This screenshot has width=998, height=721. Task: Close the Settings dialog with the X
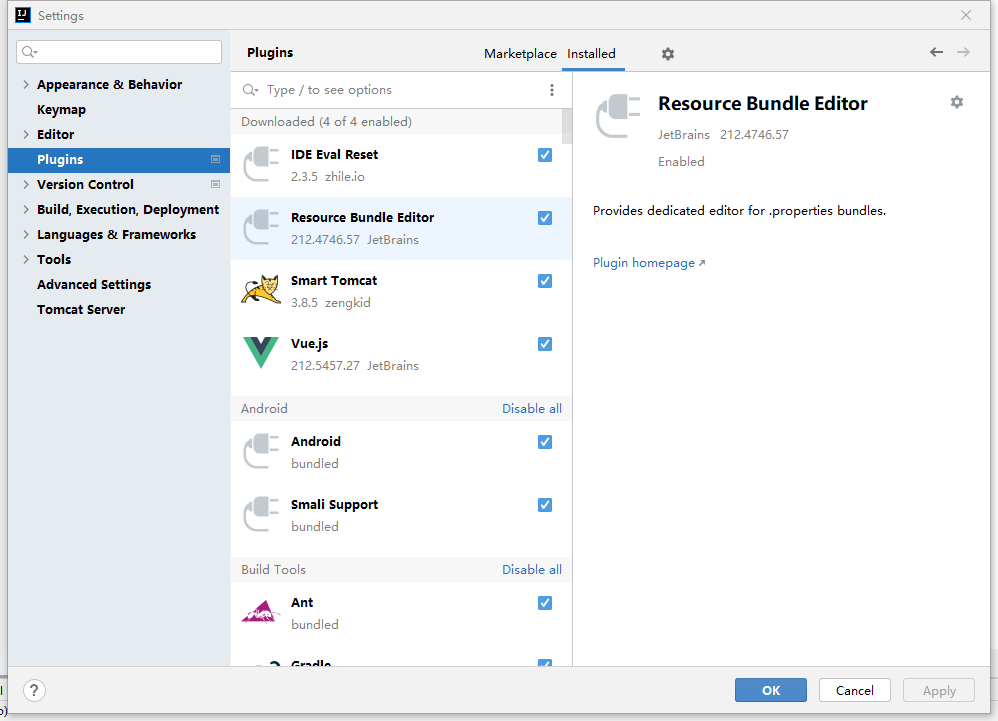[x=966, y=15]
